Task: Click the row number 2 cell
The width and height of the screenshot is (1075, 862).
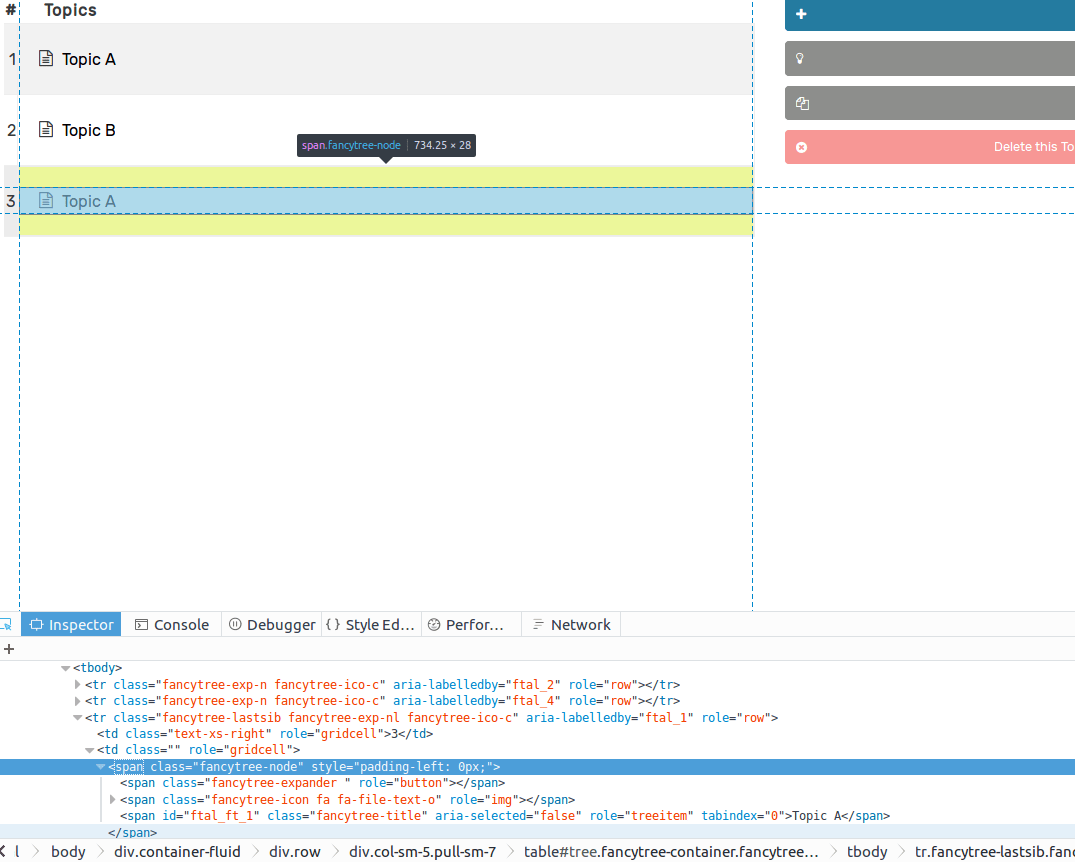Action: (11, 130)
